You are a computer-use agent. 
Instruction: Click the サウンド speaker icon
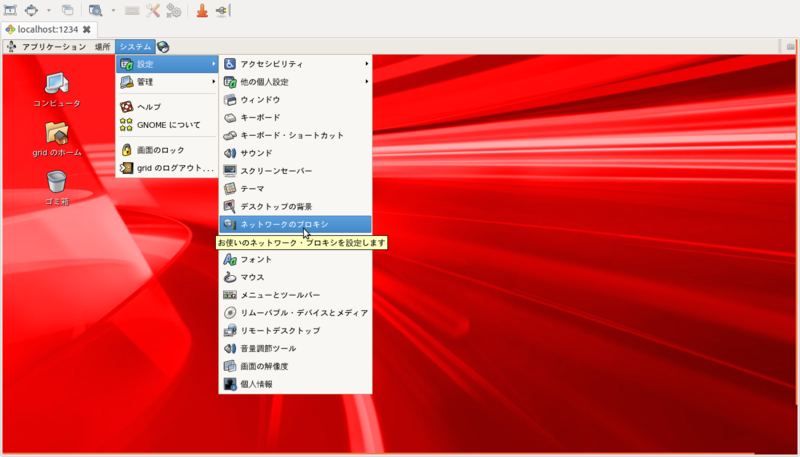(230, 153)
